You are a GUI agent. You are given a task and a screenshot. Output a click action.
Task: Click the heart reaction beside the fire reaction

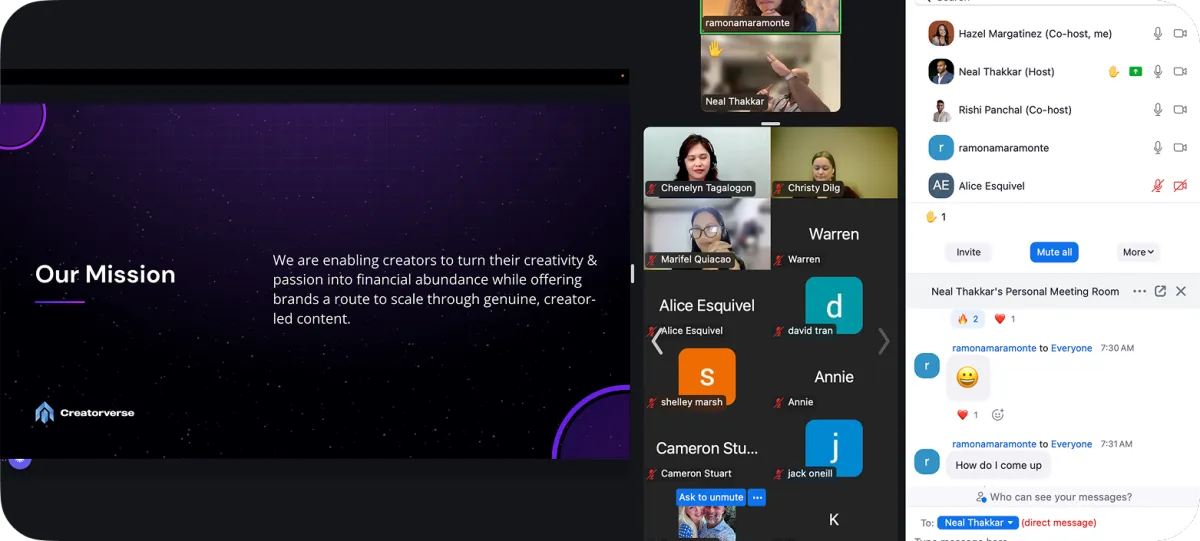1005,319
